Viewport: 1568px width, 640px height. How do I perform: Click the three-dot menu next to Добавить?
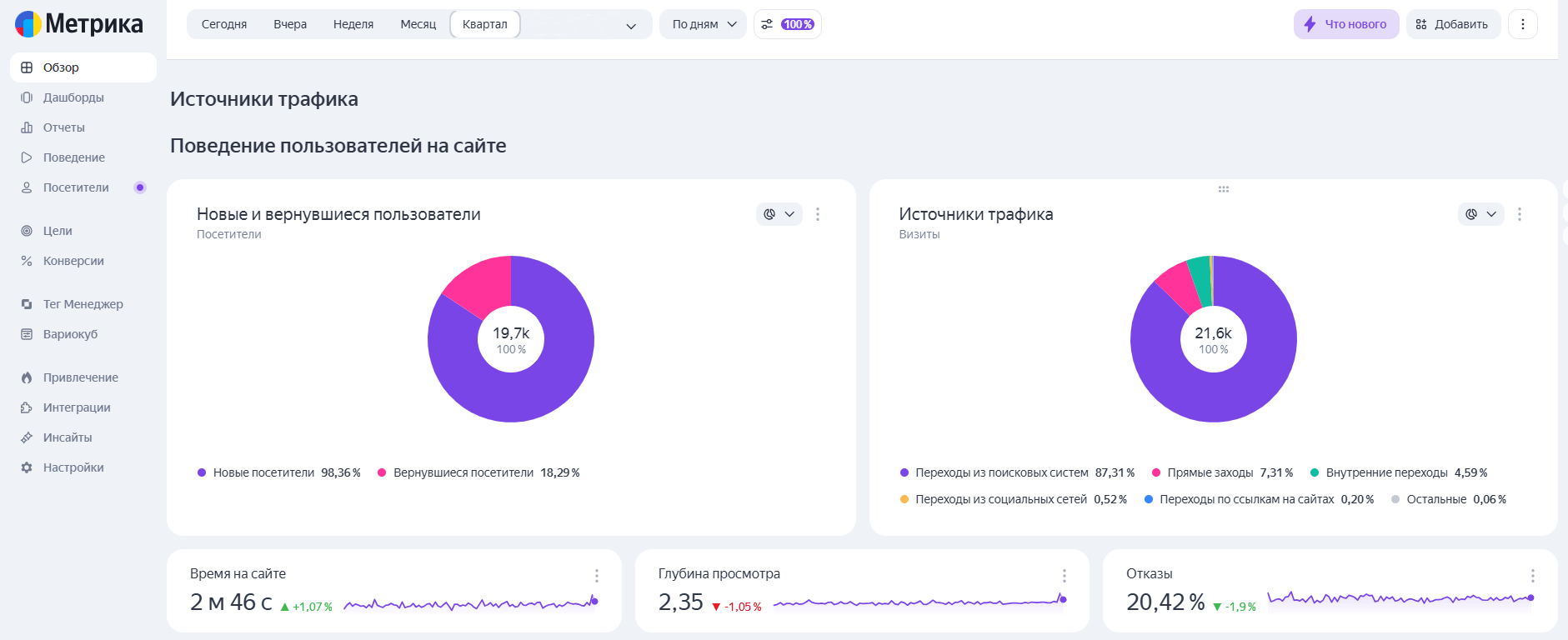(x=1523, y=24)
